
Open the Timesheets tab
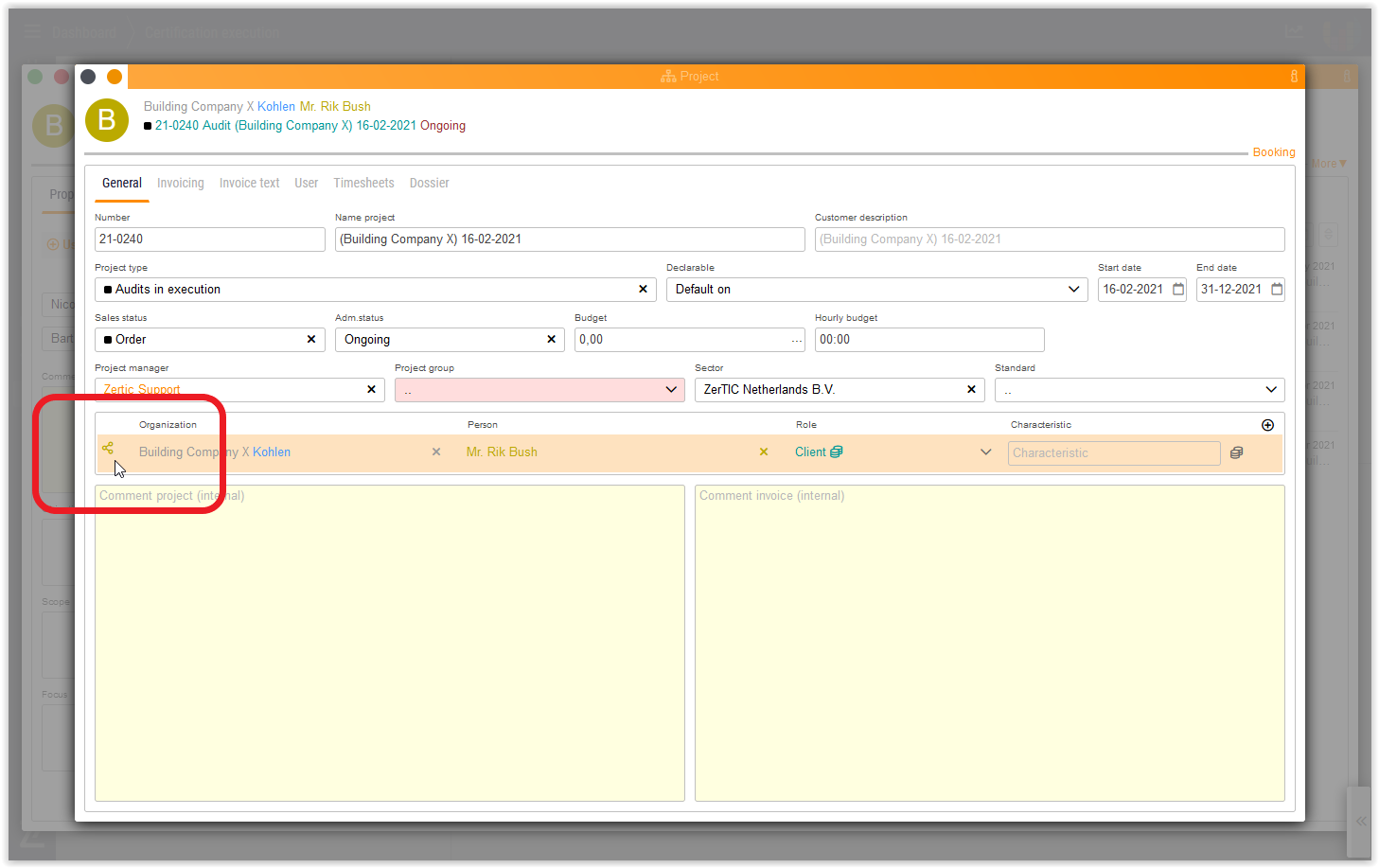tap(363, 184)
